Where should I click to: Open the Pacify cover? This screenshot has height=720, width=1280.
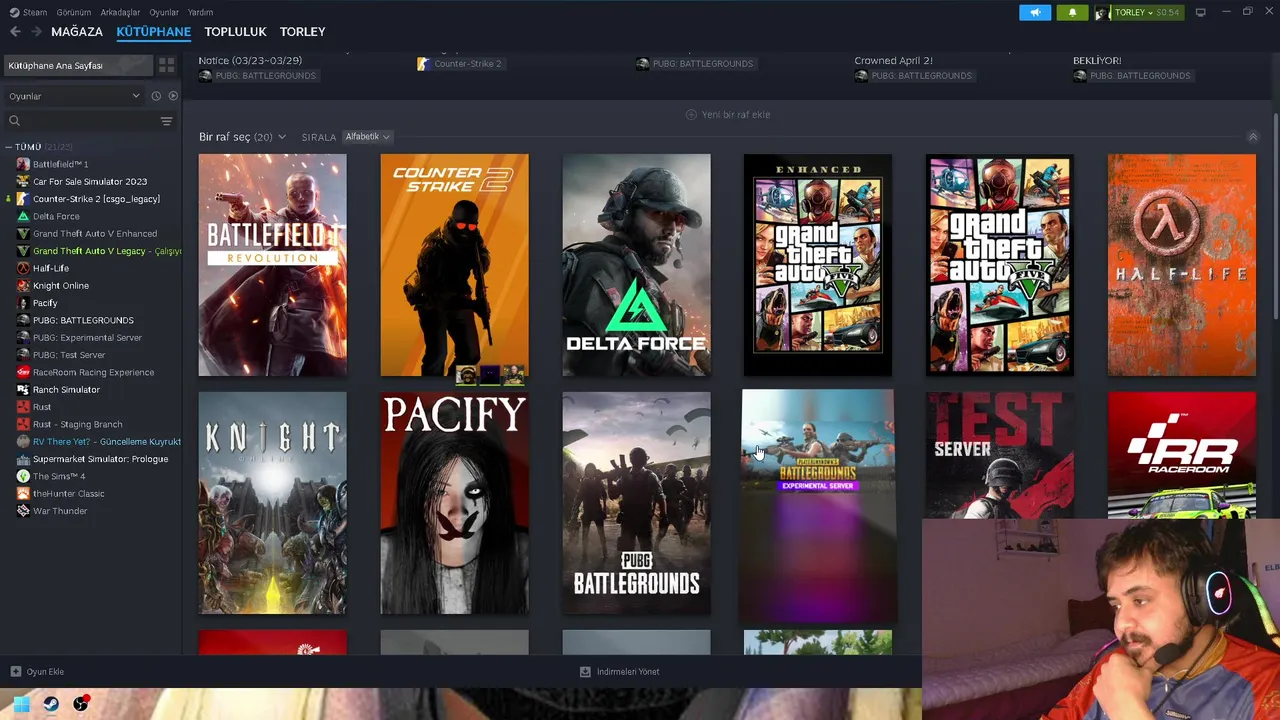tap(454, 503)
